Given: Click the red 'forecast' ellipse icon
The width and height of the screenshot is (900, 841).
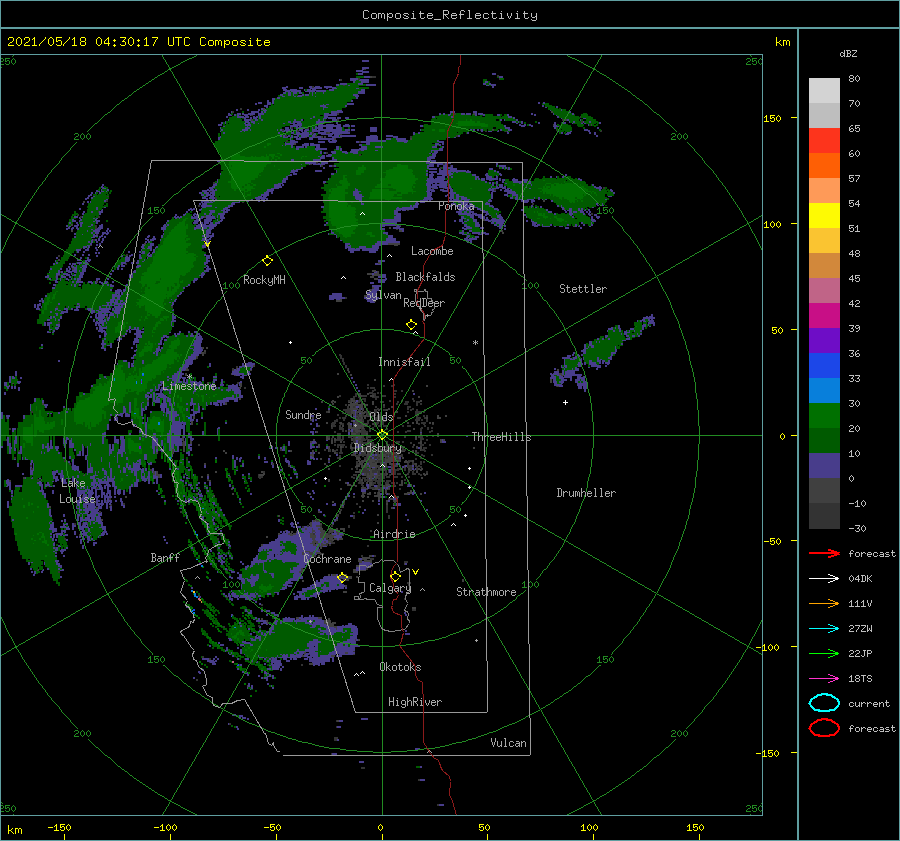Looking at the screenshot, I should point(824,728).
